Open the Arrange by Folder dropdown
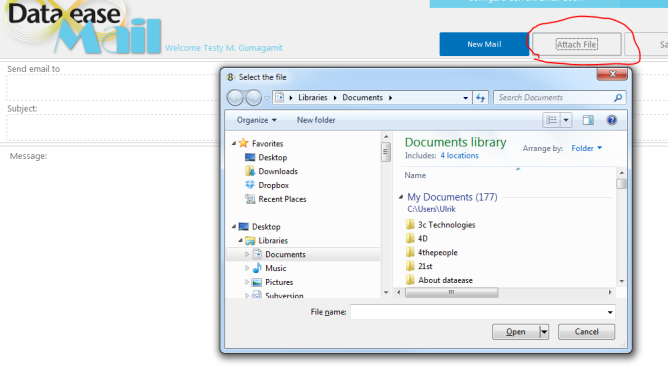The image size is (668, 370). click(587, 148)
